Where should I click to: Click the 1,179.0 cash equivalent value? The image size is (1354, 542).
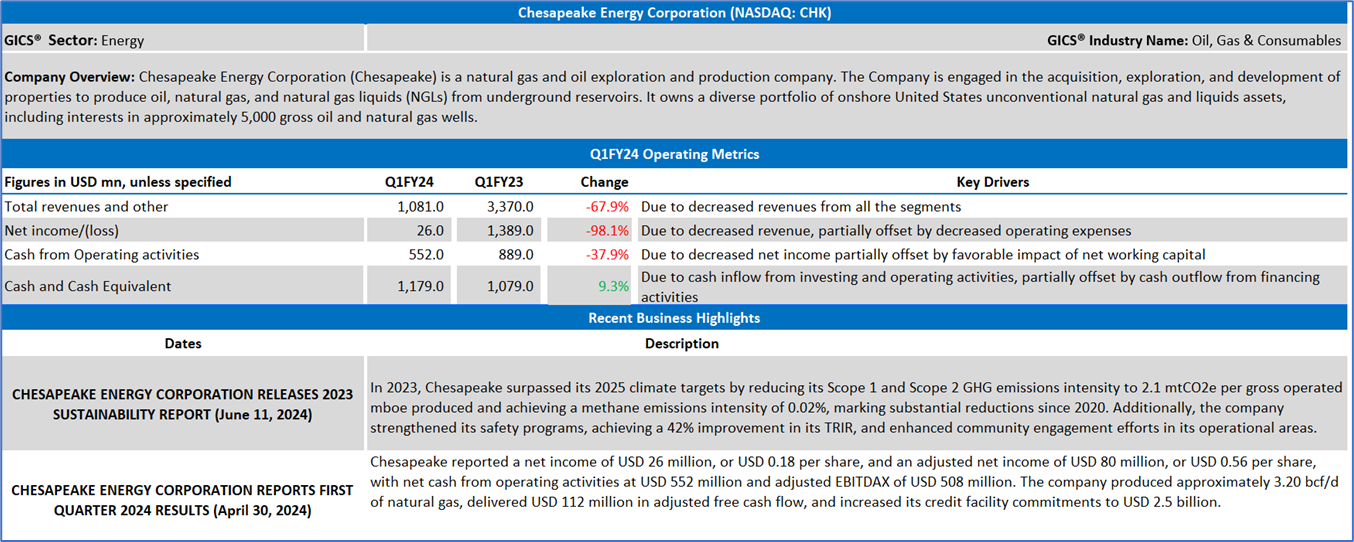[421, 286]
